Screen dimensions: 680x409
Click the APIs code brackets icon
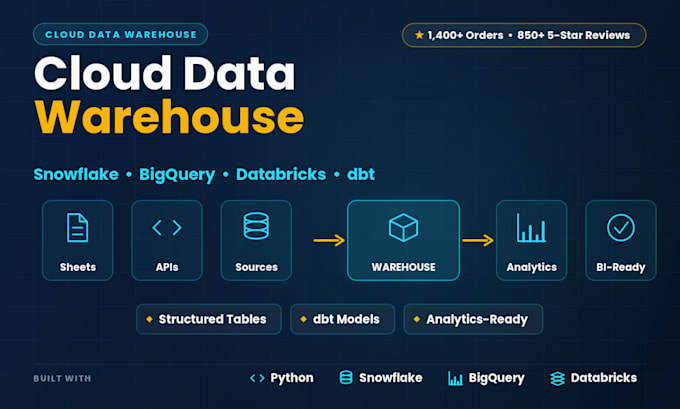(x=167, y=227)
